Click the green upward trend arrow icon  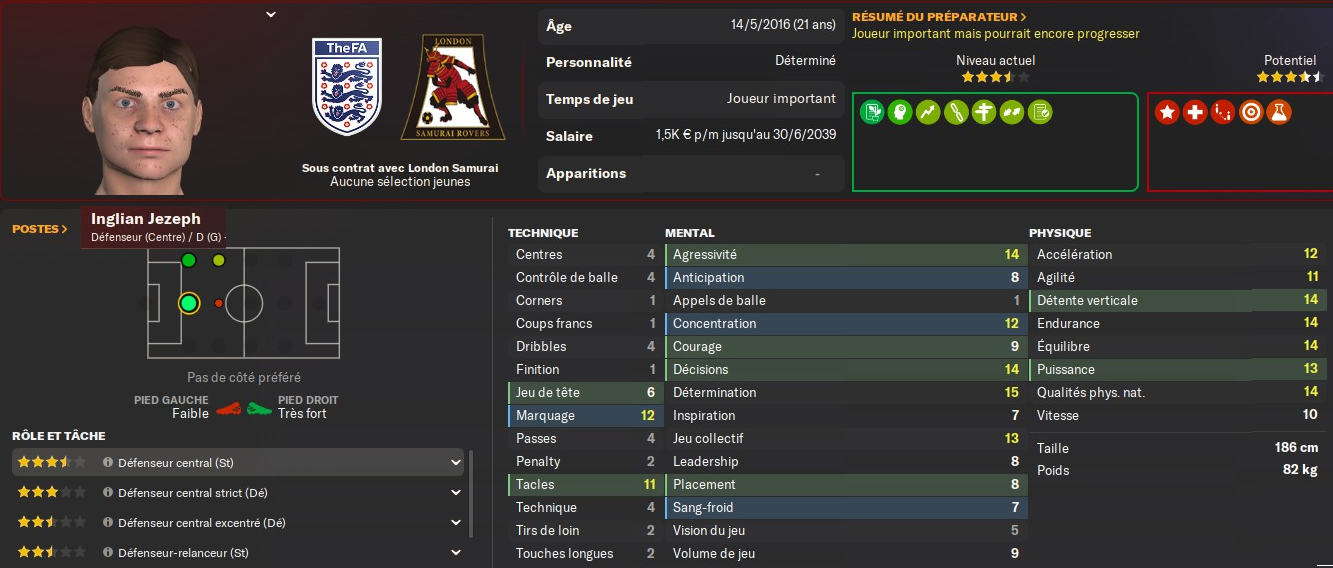(928, 112)
